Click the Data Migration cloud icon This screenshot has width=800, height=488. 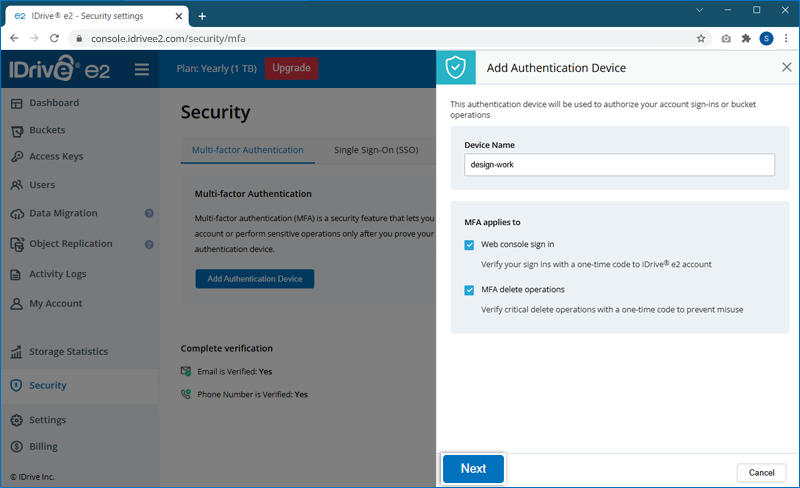point(17,214)
